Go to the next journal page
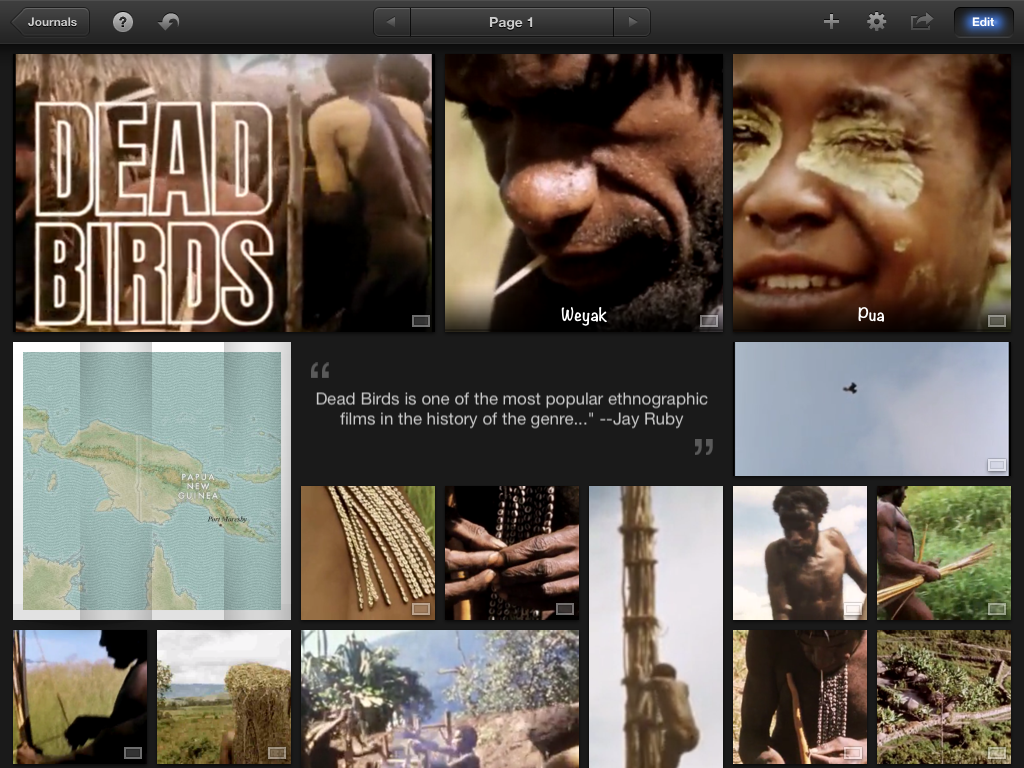This screenshot has width=1024, height=768. 631,22
